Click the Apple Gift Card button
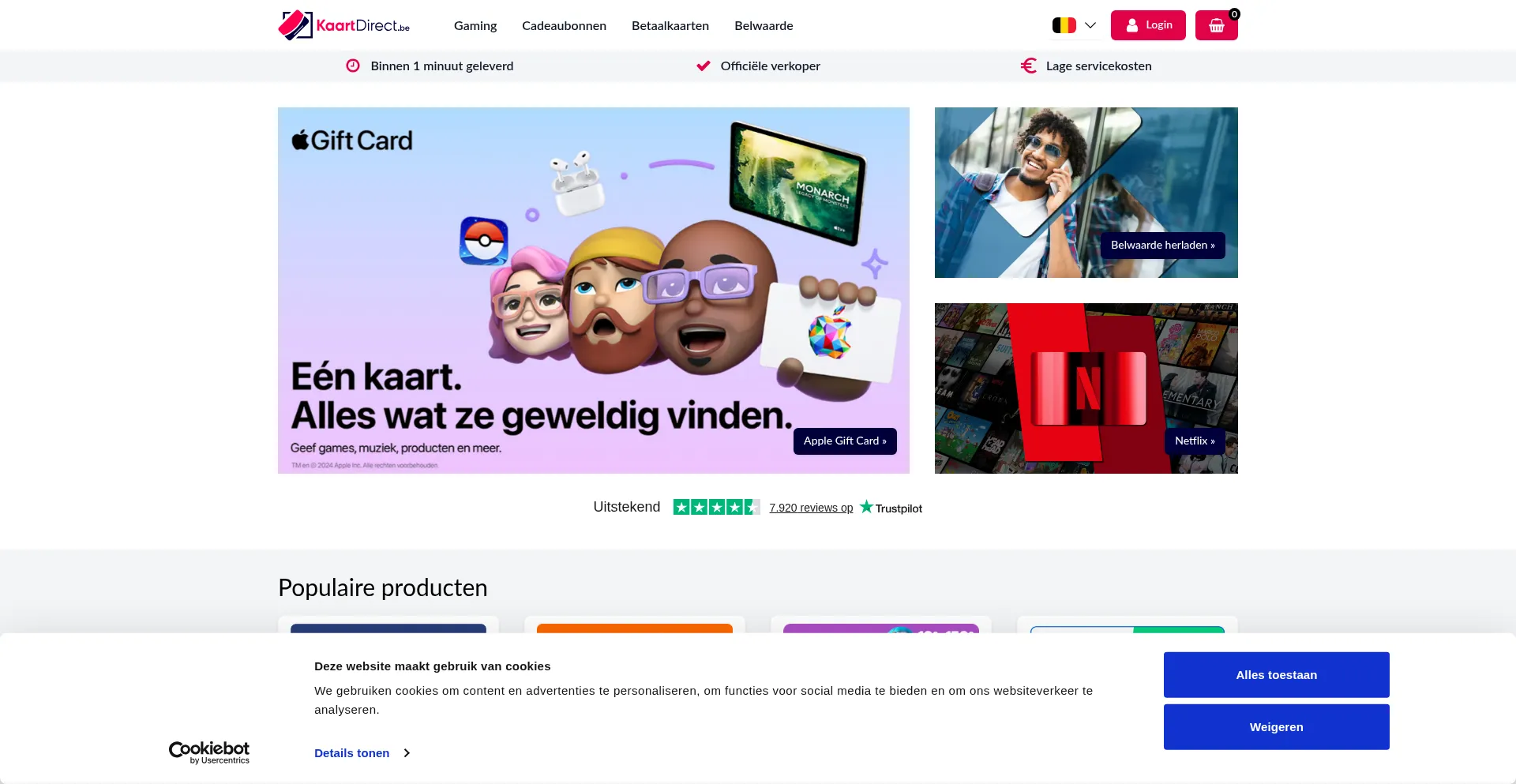Viewport: 1516px width, 784px height. tap(845, 441)
